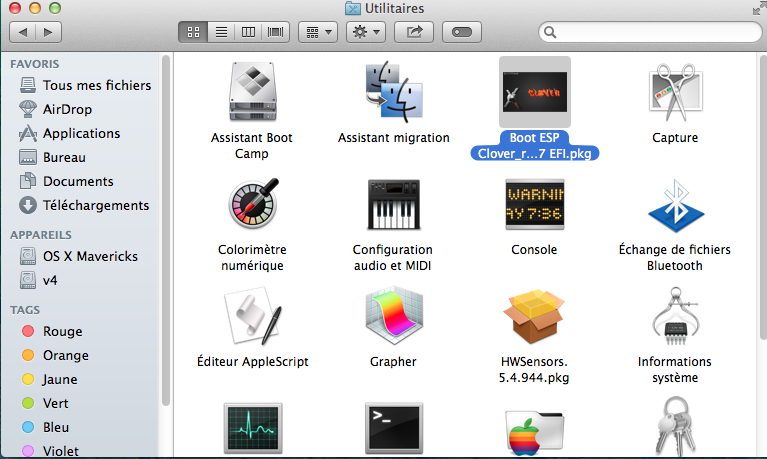This screenshot has height=459, width=767.
Task: Go back with the left arrow button
Action: tap(23, 32)
